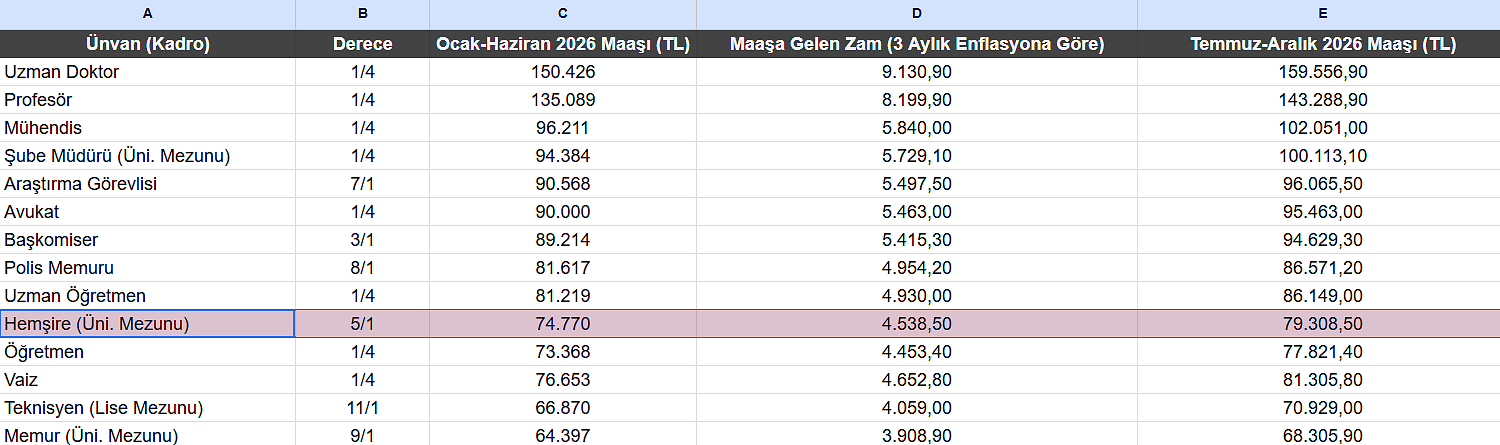Screen dimensions: 1500x445
Task: Click Teknisyen degree cell 11/1
Action: tap(362, 408)
